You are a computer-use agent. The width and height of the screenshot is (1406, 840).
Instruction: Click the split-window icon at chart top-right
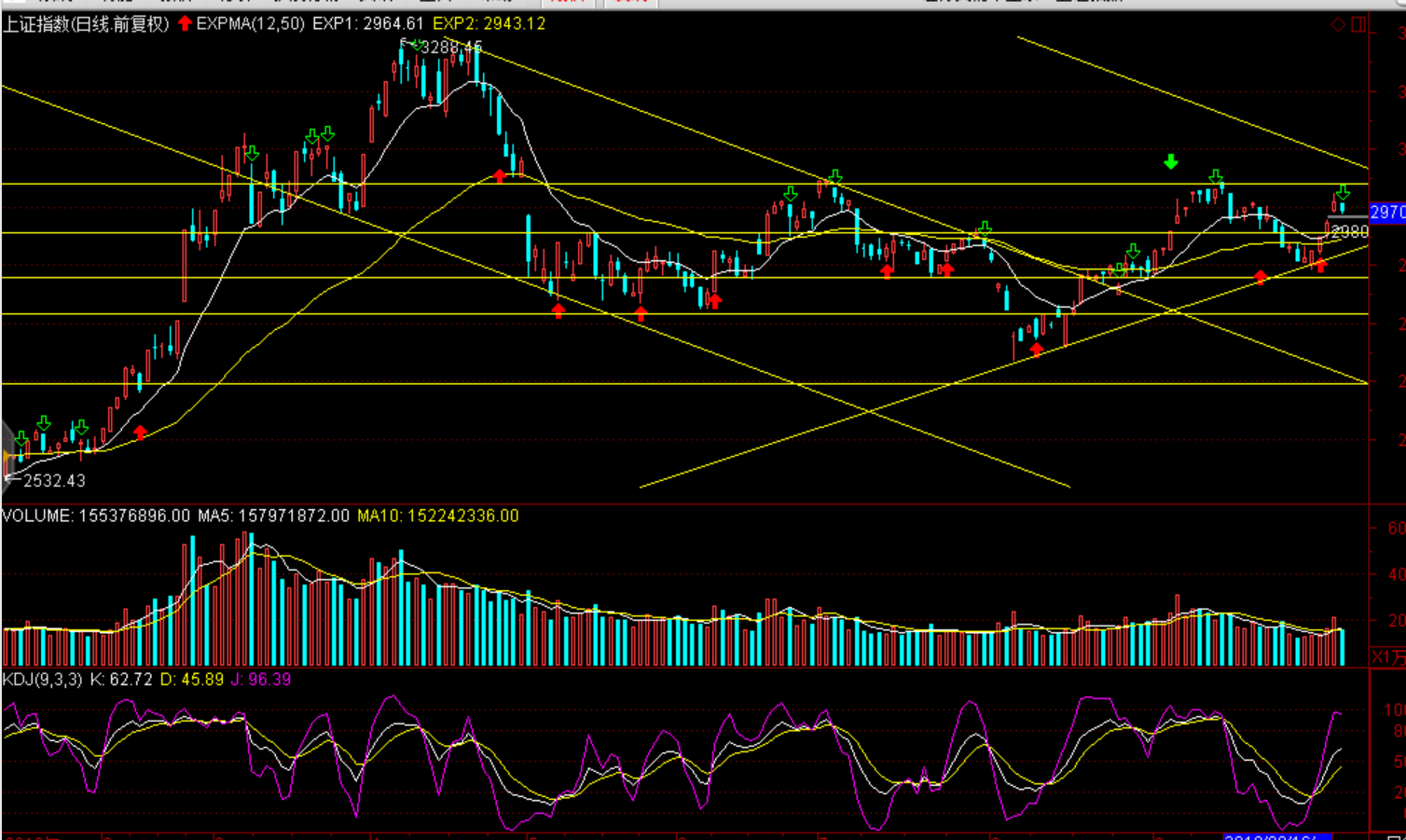[1358, 25]
